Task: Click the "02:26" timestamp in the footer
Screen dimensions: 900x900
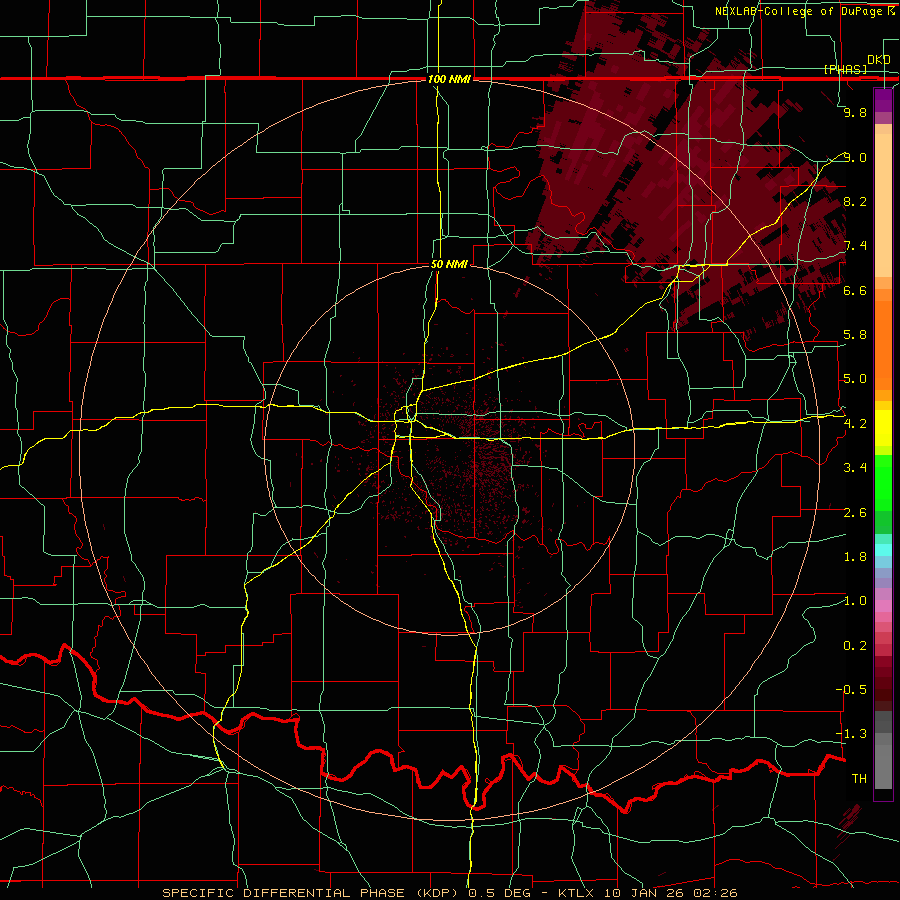Action: [x=716, y=893]
